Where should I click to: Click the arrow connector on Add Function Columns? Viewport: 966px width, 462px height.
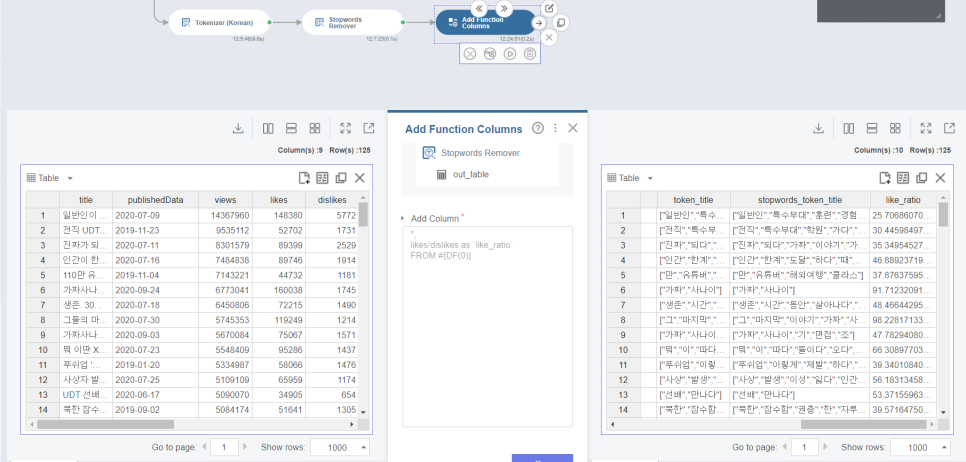(x=538, y=23)
